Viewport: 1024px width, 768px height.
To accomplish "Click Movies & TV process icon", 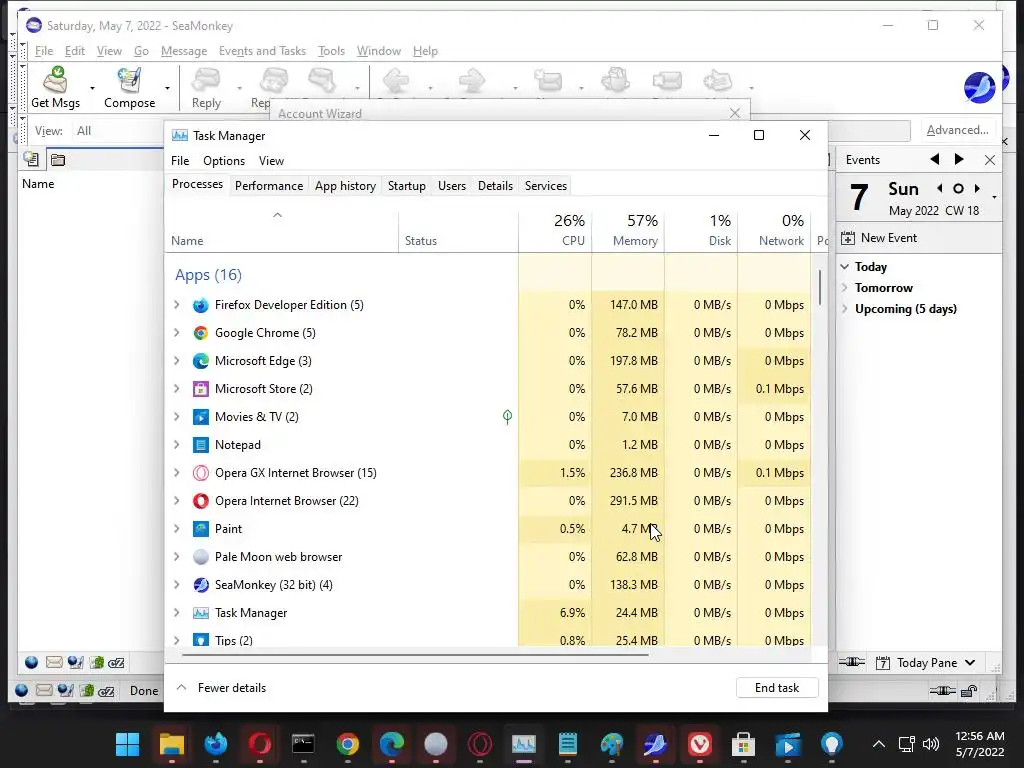I will point(200,417).
